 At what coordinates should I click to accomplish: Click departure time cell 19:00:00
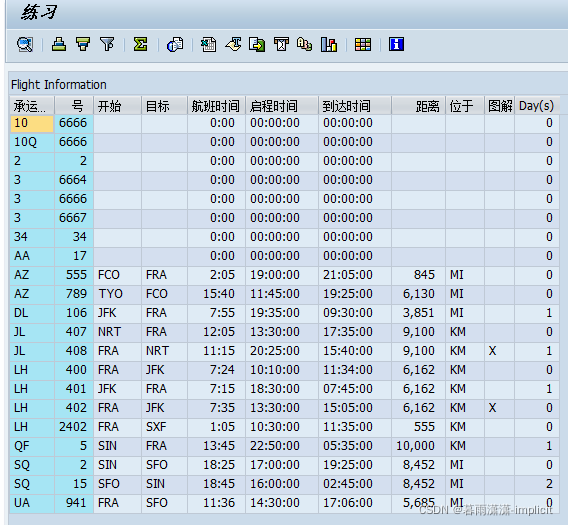282,275
